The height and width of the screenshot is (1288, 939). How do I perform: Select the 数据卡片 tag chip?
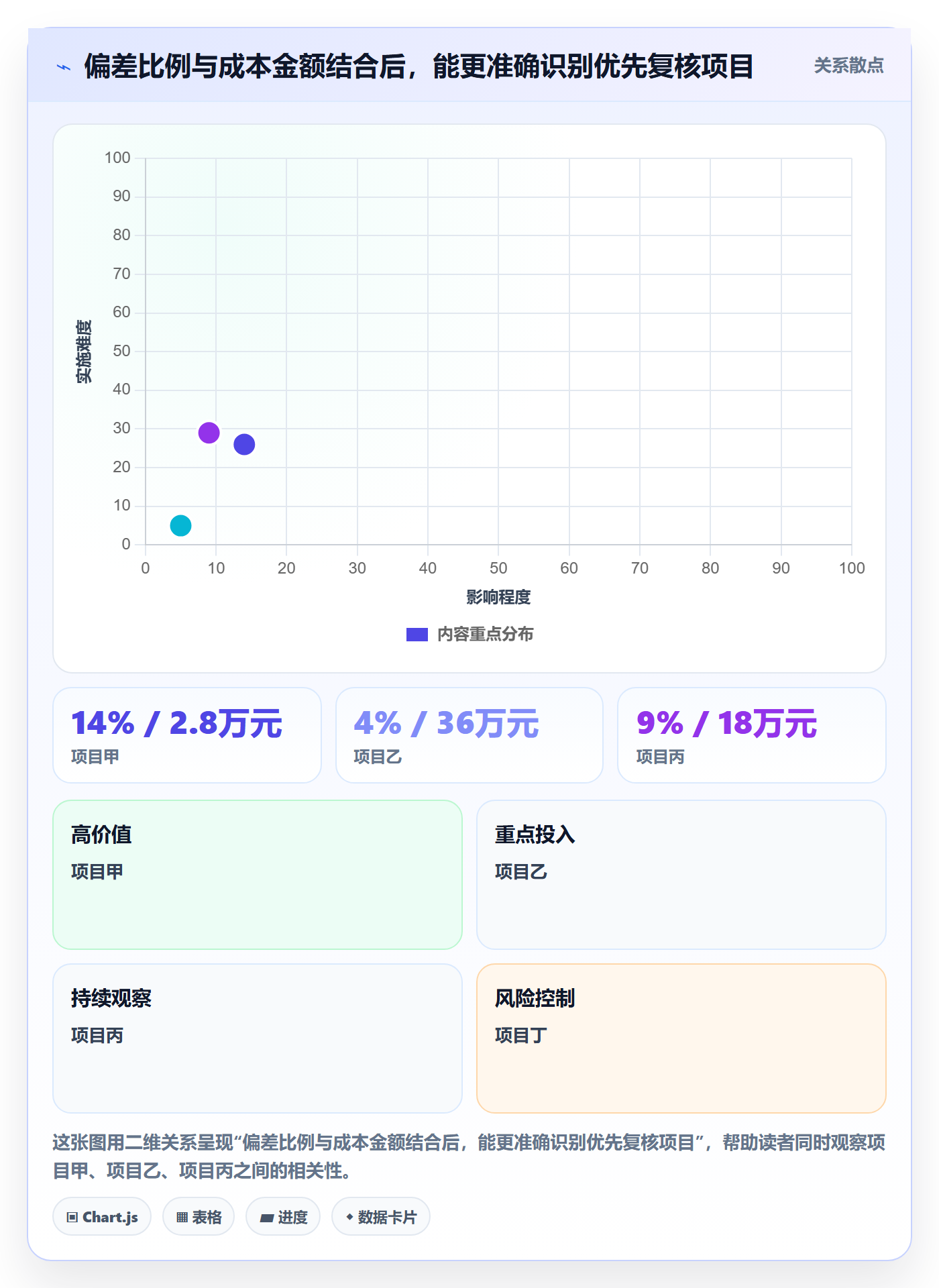coord(381,1216)
